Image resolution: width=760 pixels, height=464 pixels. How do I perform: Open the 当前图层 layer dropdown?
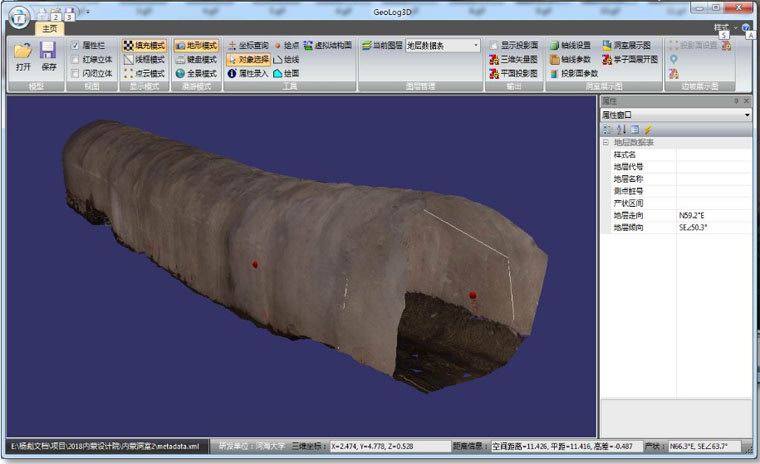pos(443,46)
